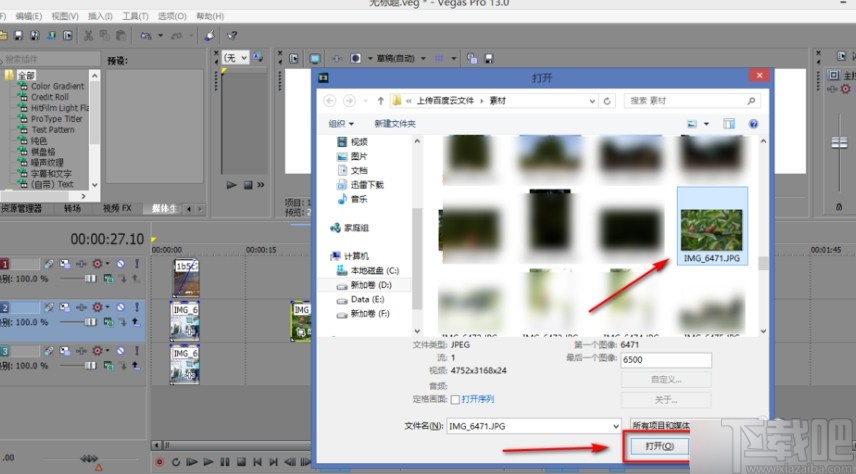Click the preview on external monitor icon
The width and height of the screenshot is (856, 474).
pos(315,58)
